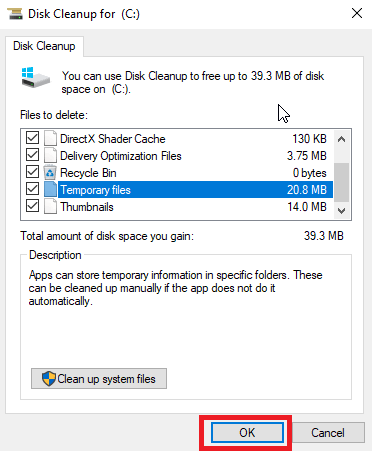Click the file list scrollbar thumb
372x451 pixels.
(x=341, y=182)
